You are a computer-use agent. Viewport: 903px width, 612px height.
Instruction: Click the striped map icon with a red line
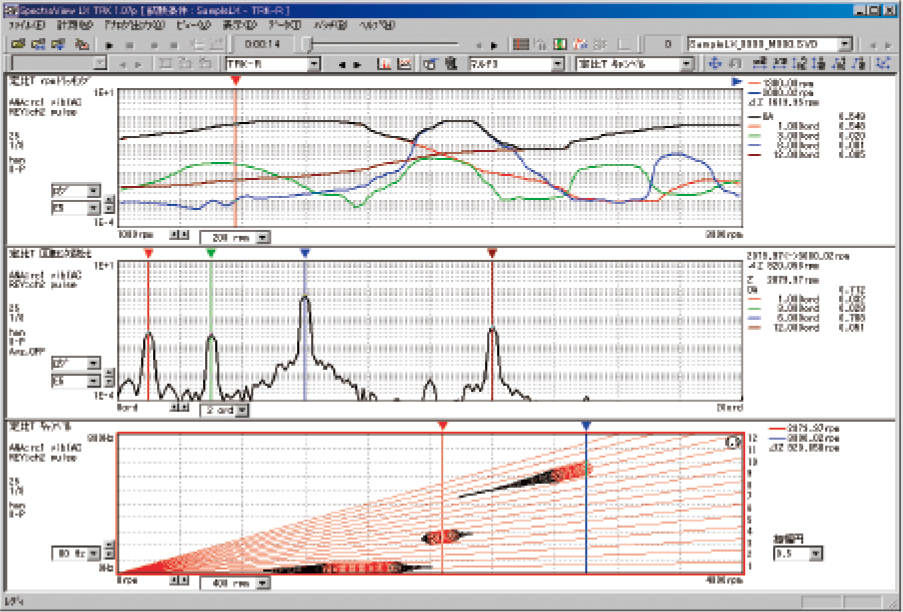click(521, 44)
